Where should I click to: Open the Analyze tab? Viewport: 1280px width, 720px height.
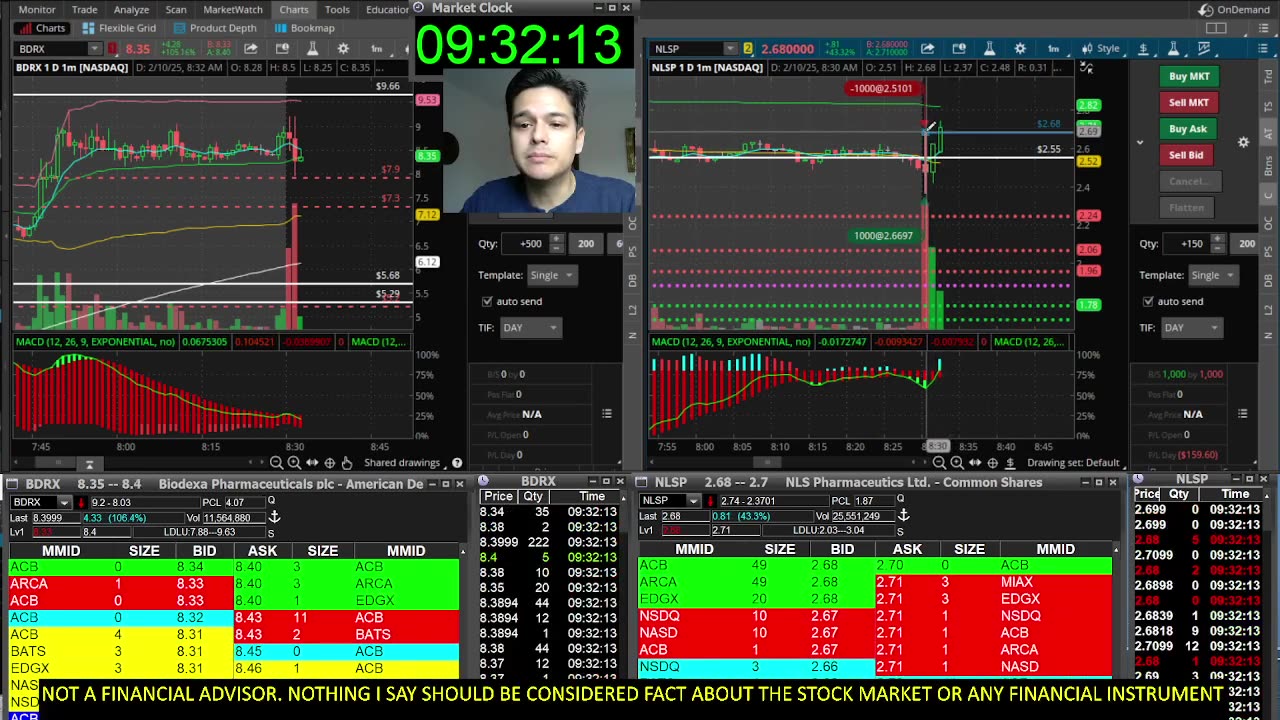point(131,9)
